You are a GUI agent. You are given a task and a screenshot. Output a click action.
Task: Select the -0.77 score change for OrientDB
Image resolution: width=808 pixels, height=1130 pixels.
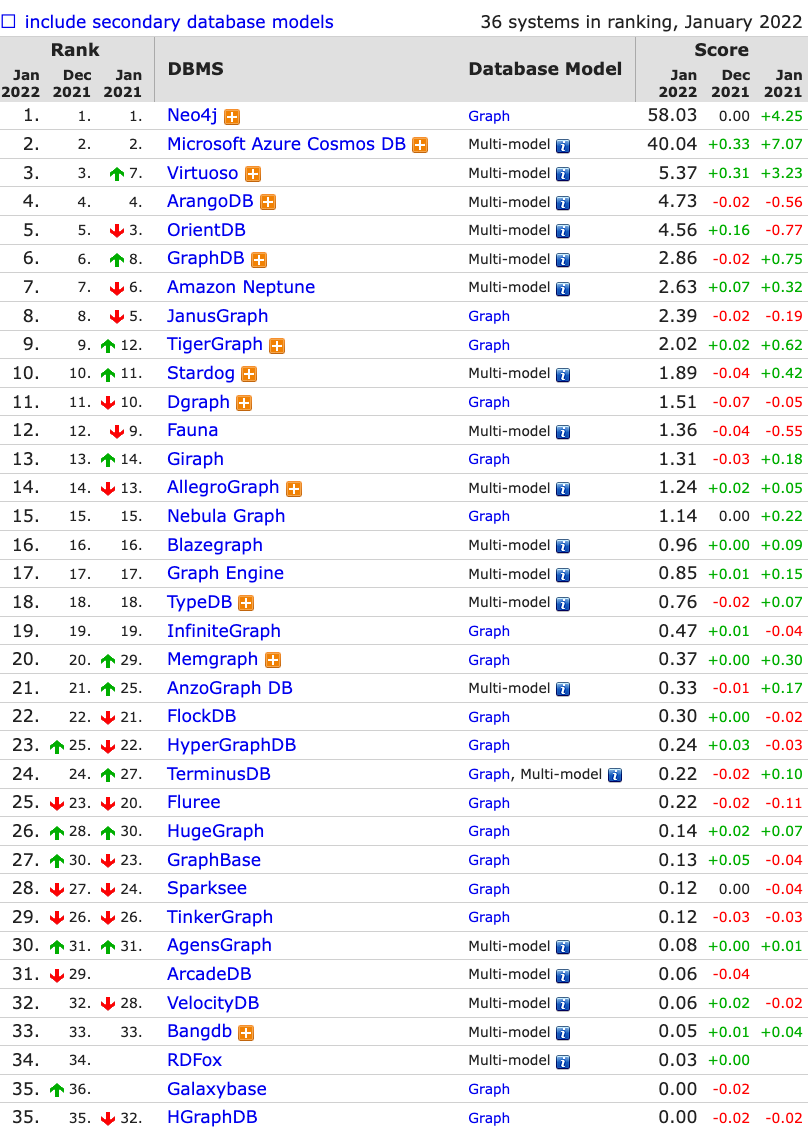(x=783, y=231)
